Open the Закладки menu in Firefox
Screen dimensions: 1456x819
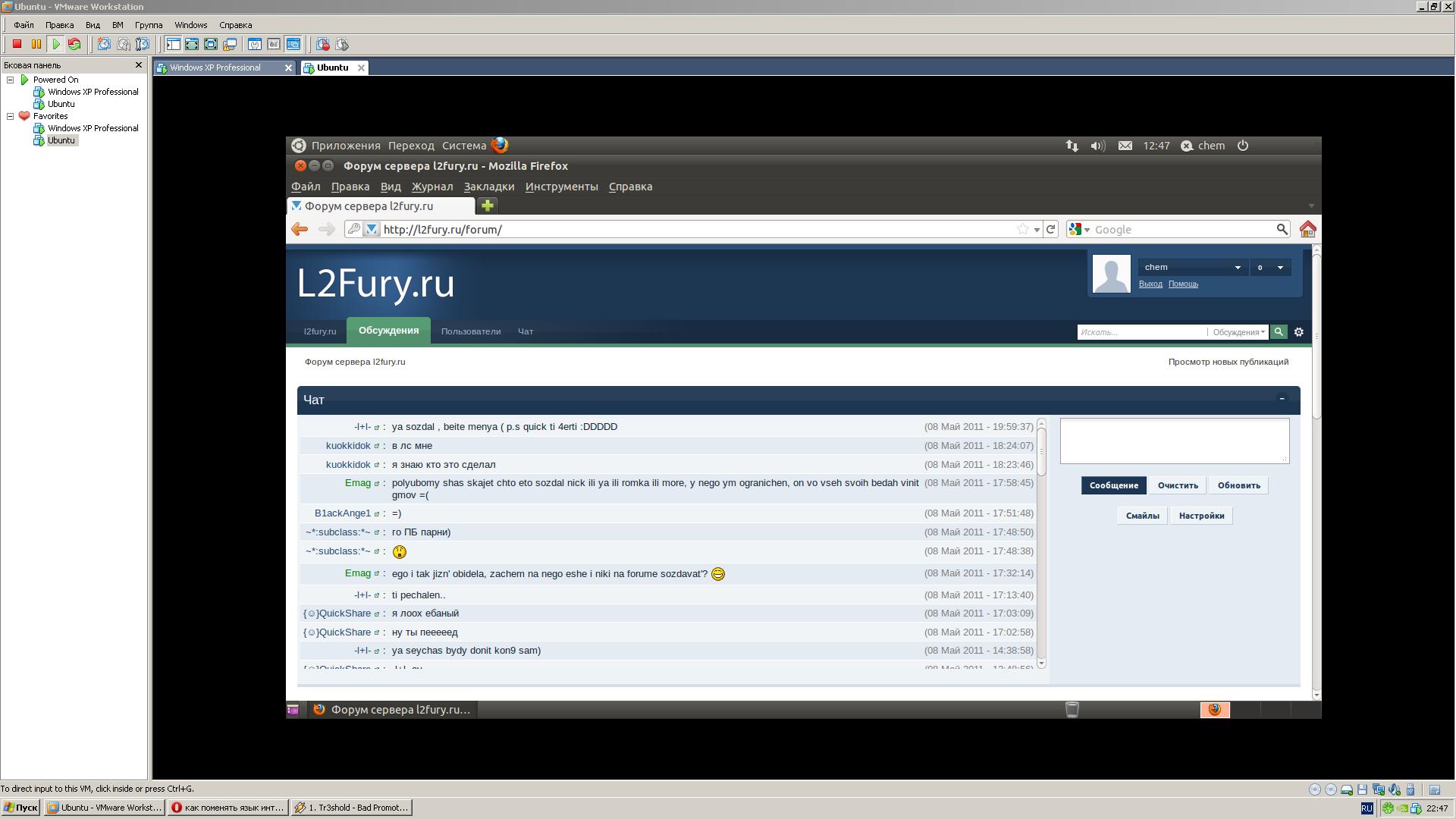pyautogui.click(x=489, y=187)
